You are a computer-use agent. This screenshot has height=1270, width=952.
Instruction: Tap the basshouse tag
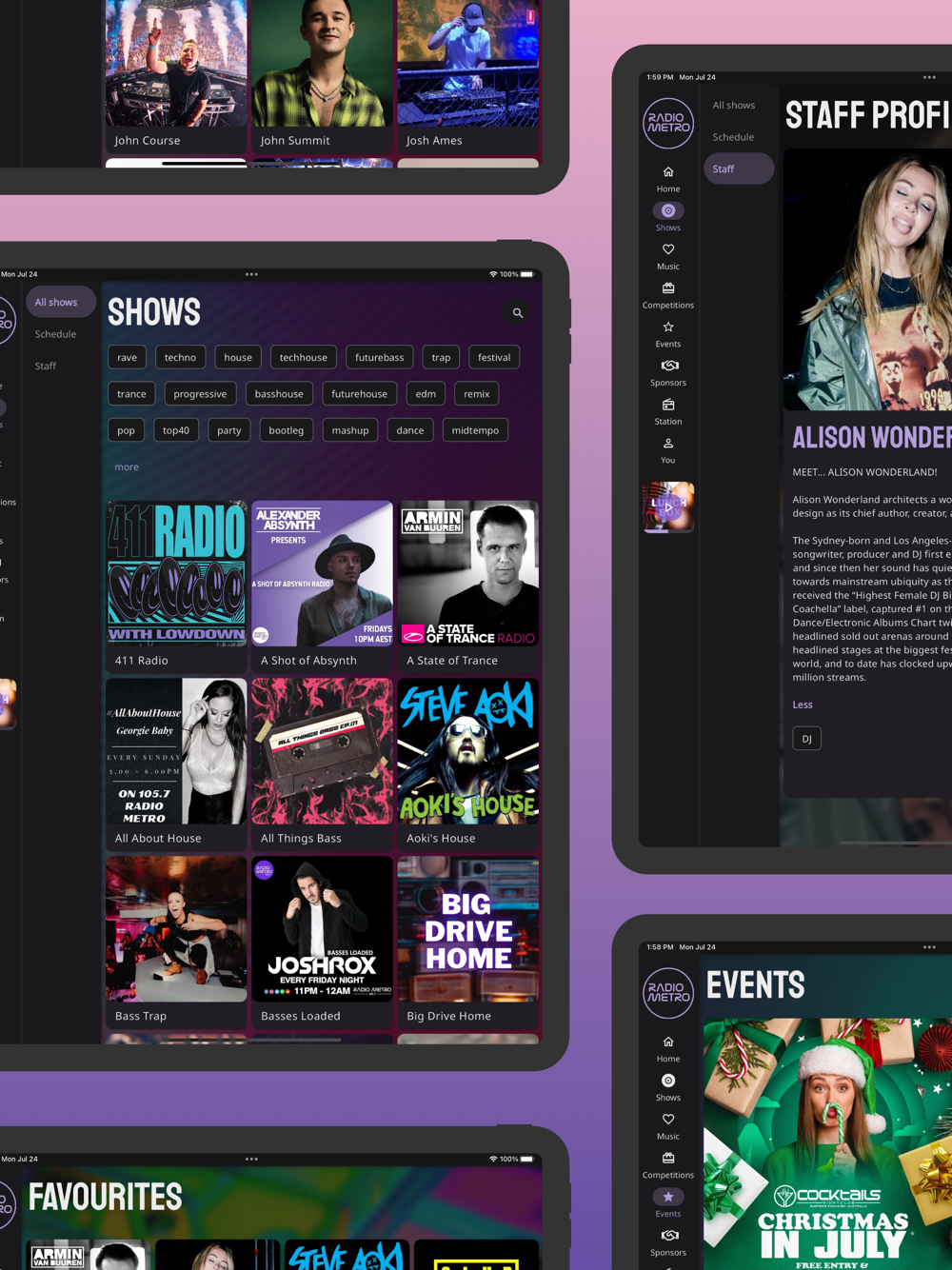click(x=279, y=394)
